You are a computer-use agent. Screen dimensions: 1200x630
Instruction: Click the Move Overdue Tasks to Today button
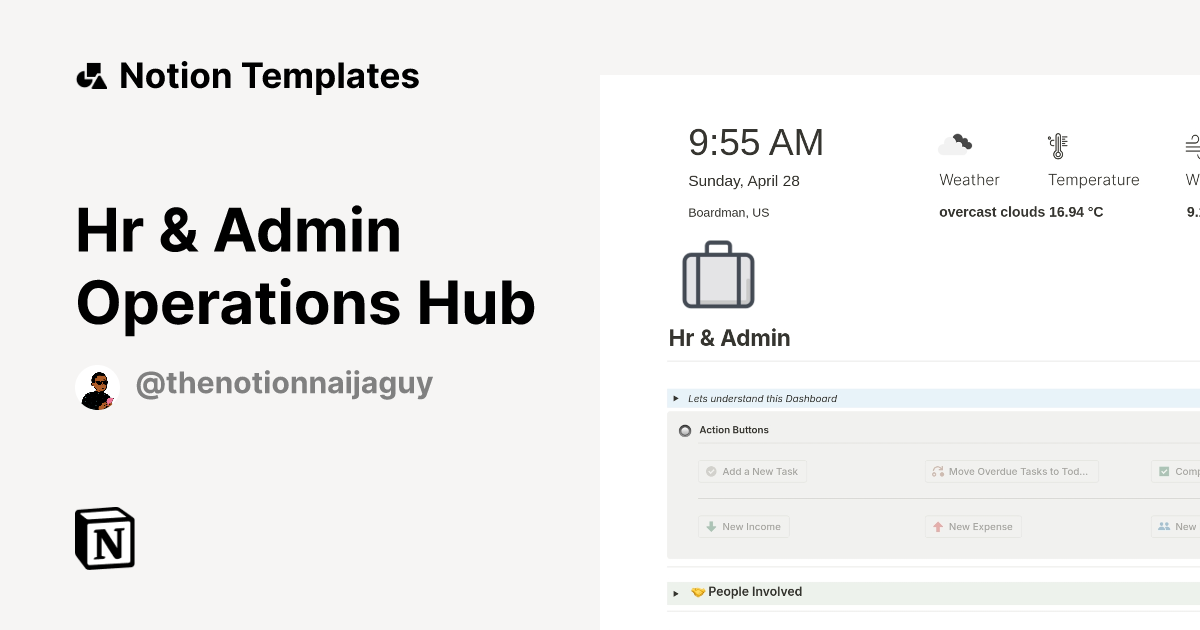coord(1011,471)
